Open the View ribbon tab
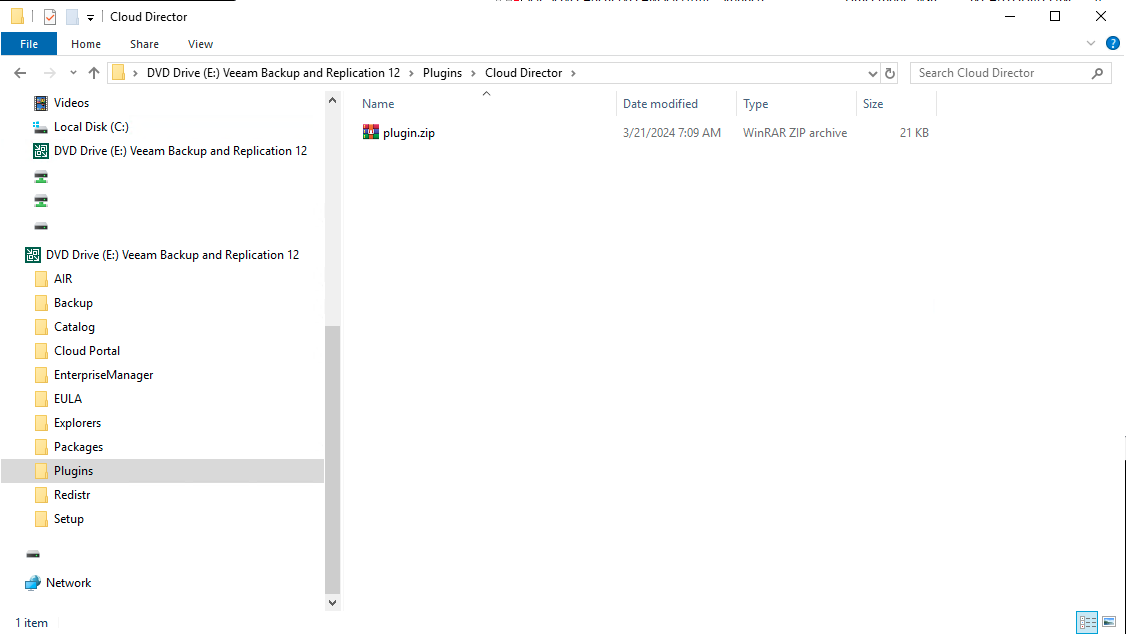This screenshot has width=1126, height=634. coord(200,44)
